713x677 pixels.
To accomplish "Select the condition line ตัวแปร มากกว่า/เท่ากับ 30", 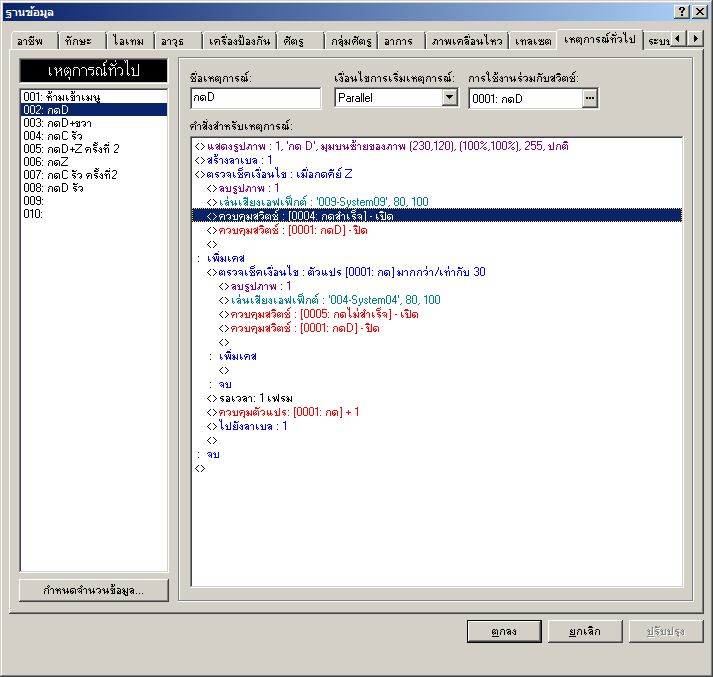I will point(437,272).
